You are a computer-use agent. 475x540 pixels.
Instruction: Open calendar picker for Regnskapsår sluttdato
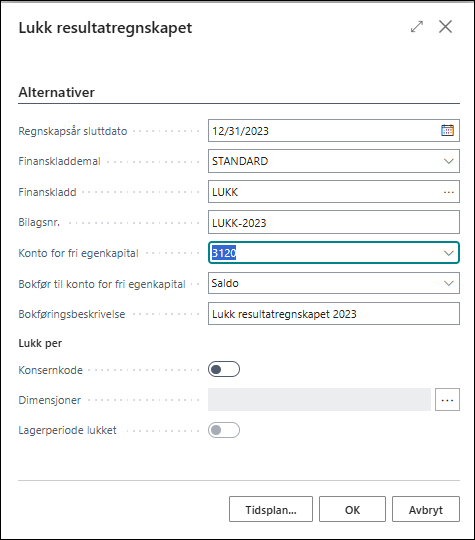[447, 131]
